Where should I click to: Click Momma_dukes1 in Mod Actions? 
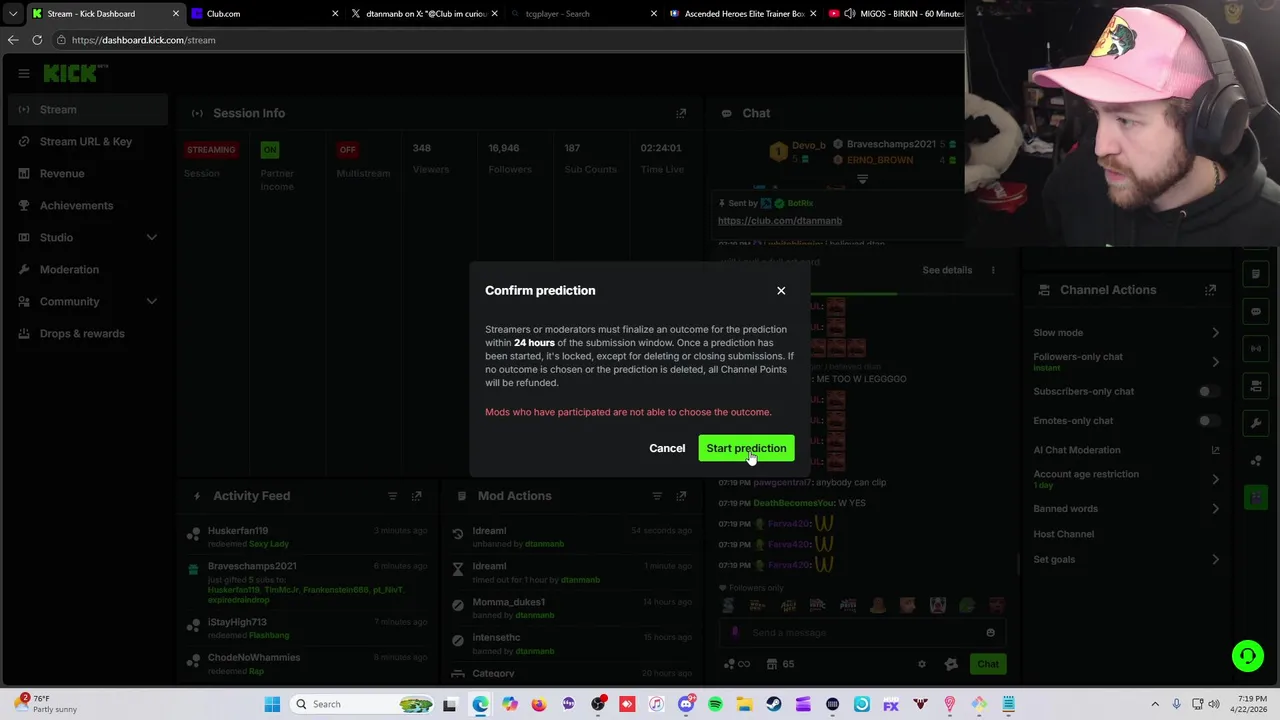click(x=509, y=603)
